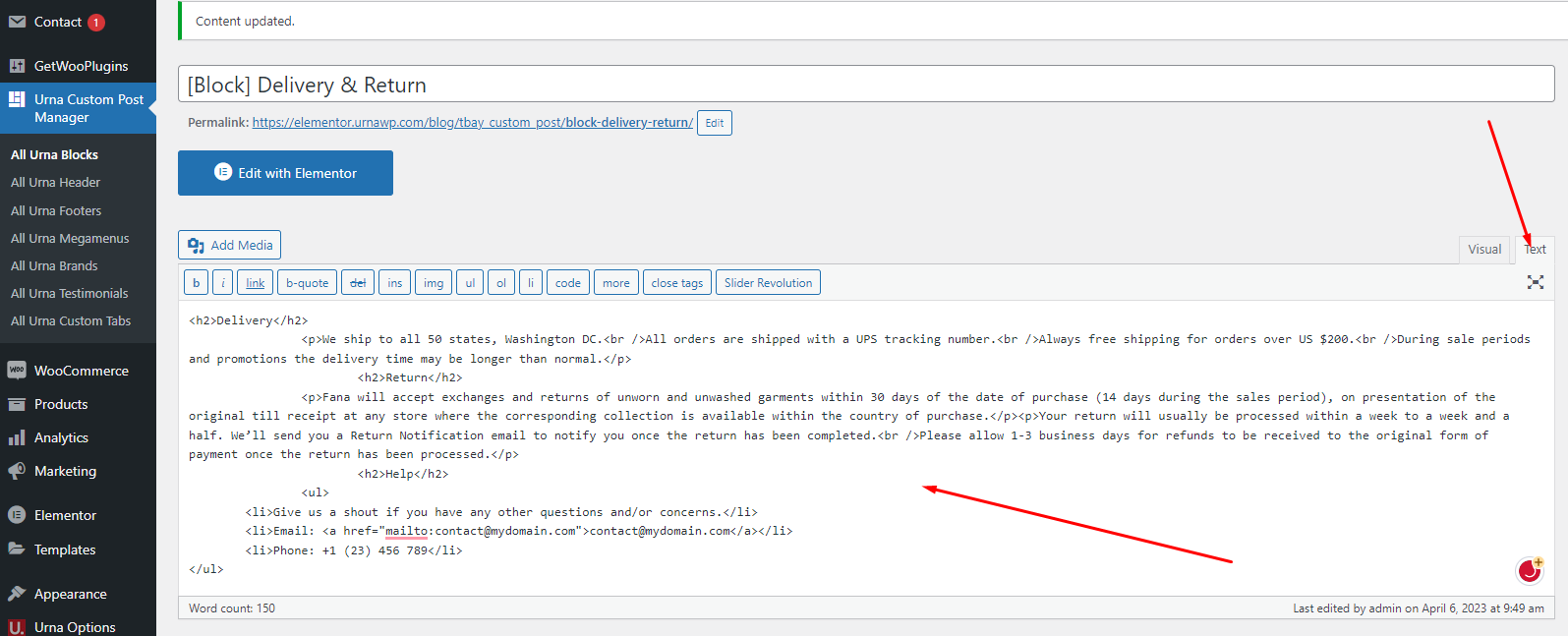Open the block-delivery-return permalink URL
The image size is (1568, 636).
pyautogui.click(x=473, y=123)
